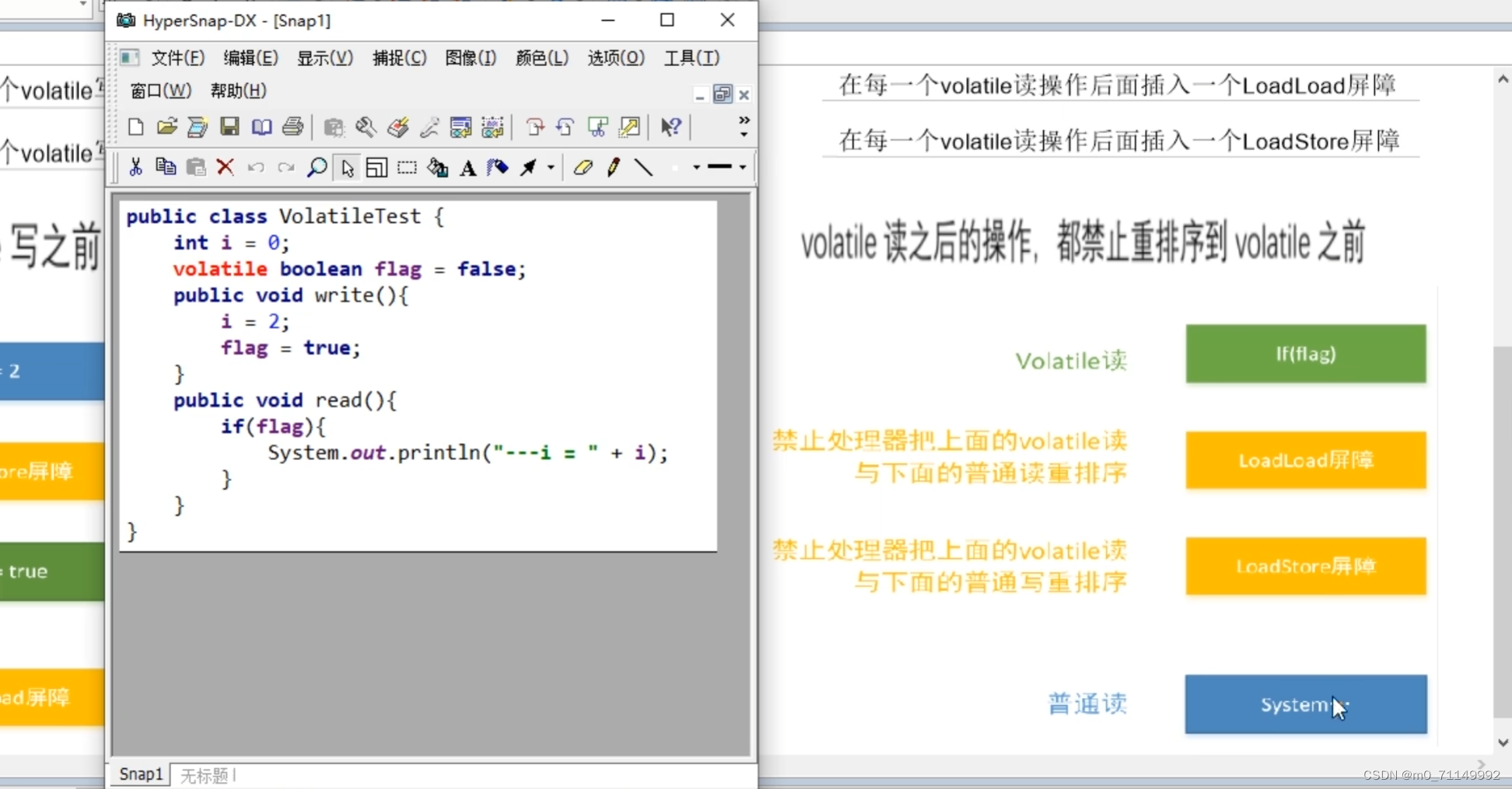The image size is (1512, 789).
Task: Open a file using the Open folder icon
Action: pos(166,127)
